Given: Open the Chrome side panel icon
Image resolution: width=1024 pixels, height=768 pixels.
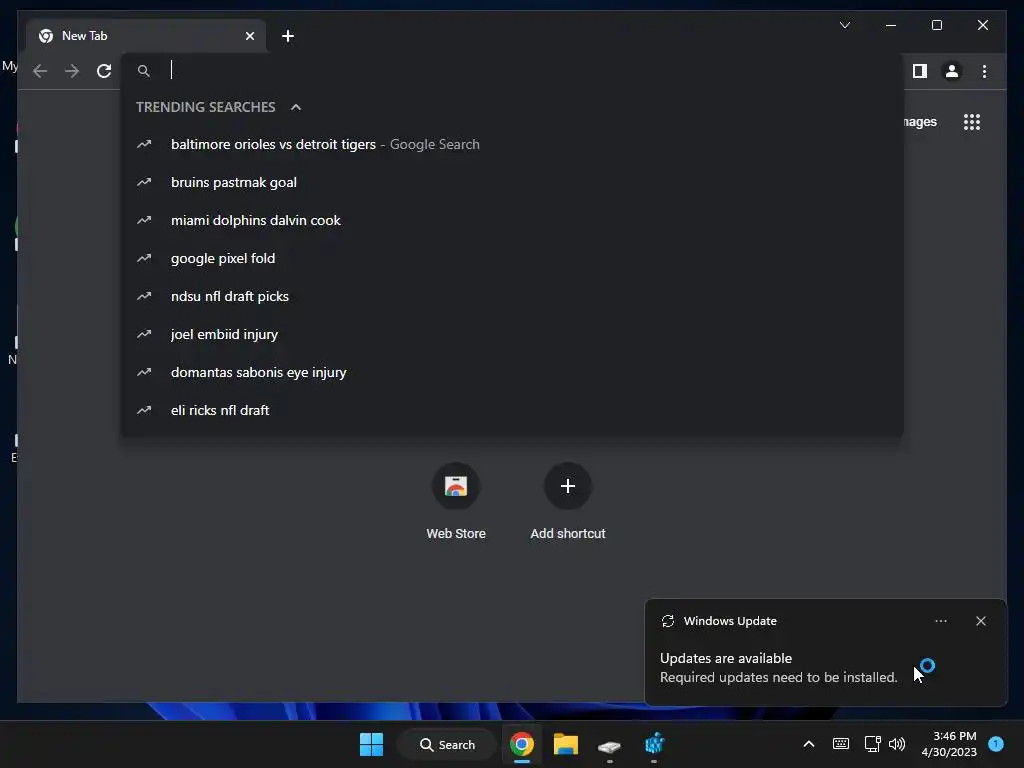Looking at the screenshot, I should [920, 71].
